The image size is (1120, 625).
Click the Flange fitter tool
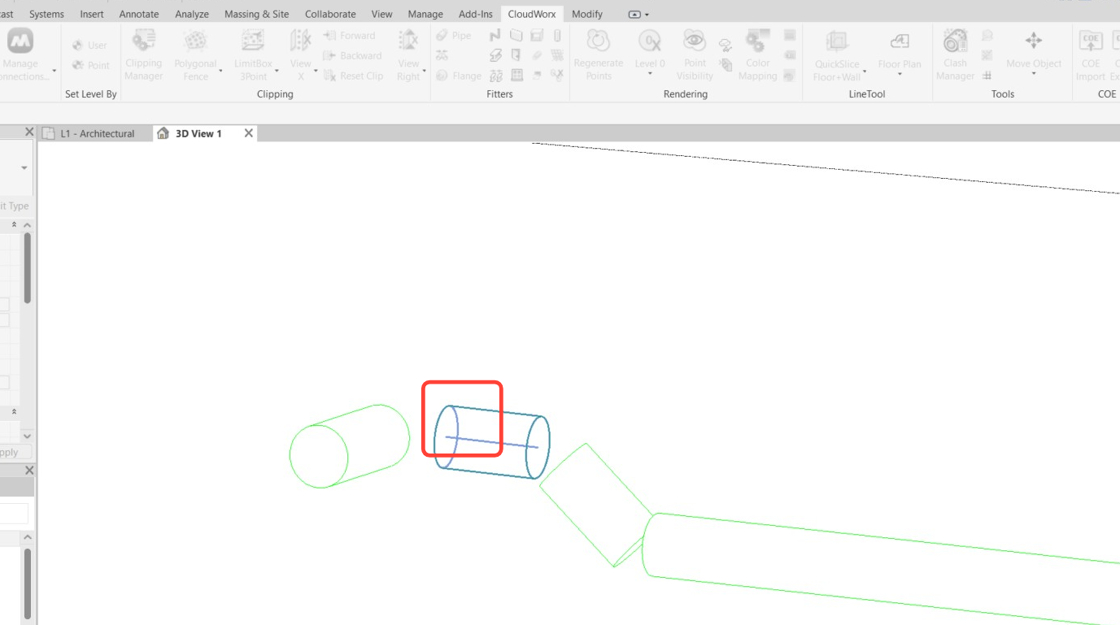point(458,76)
